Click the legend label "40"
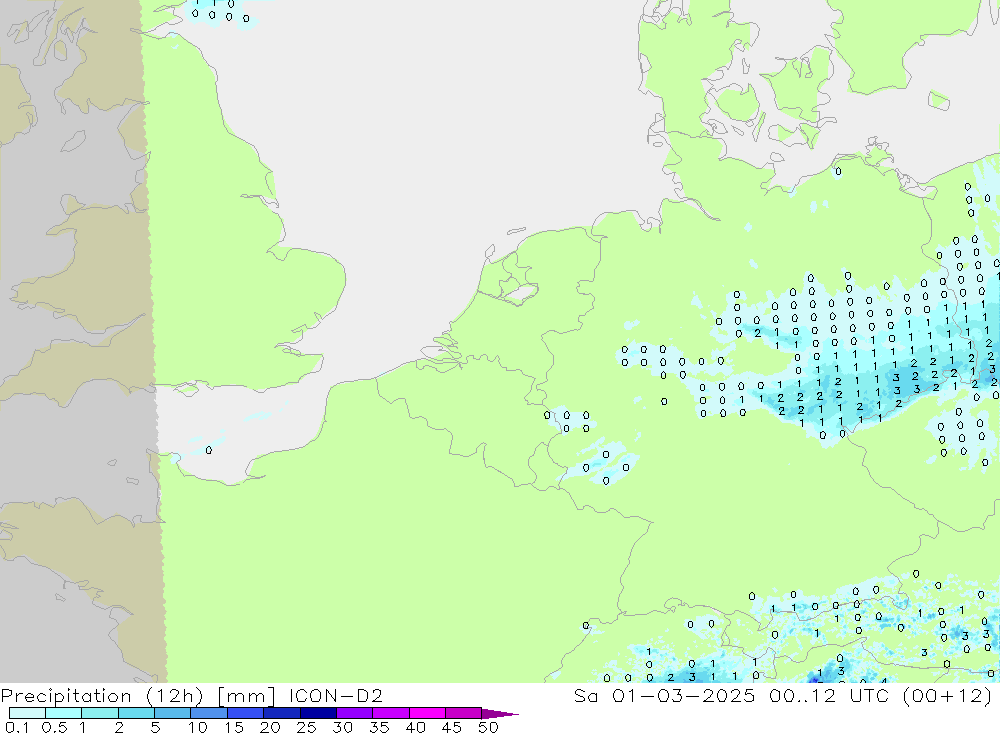 tap(415, 727)
